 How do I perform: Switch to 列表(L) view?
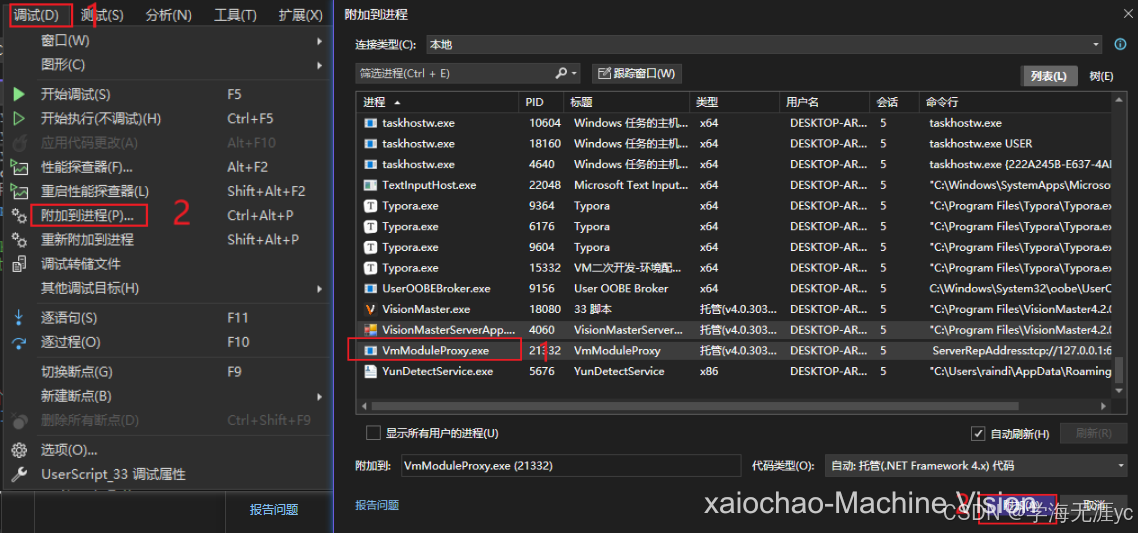[1048, 76]
